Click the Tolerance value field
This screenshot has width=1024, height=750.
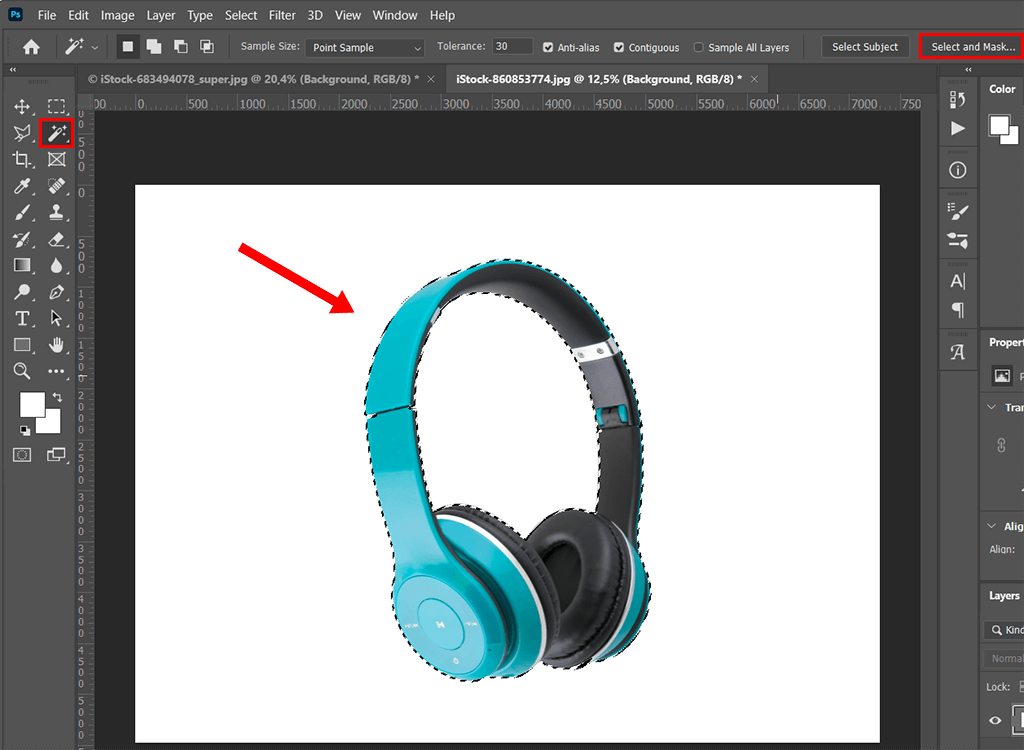(513, 46)
